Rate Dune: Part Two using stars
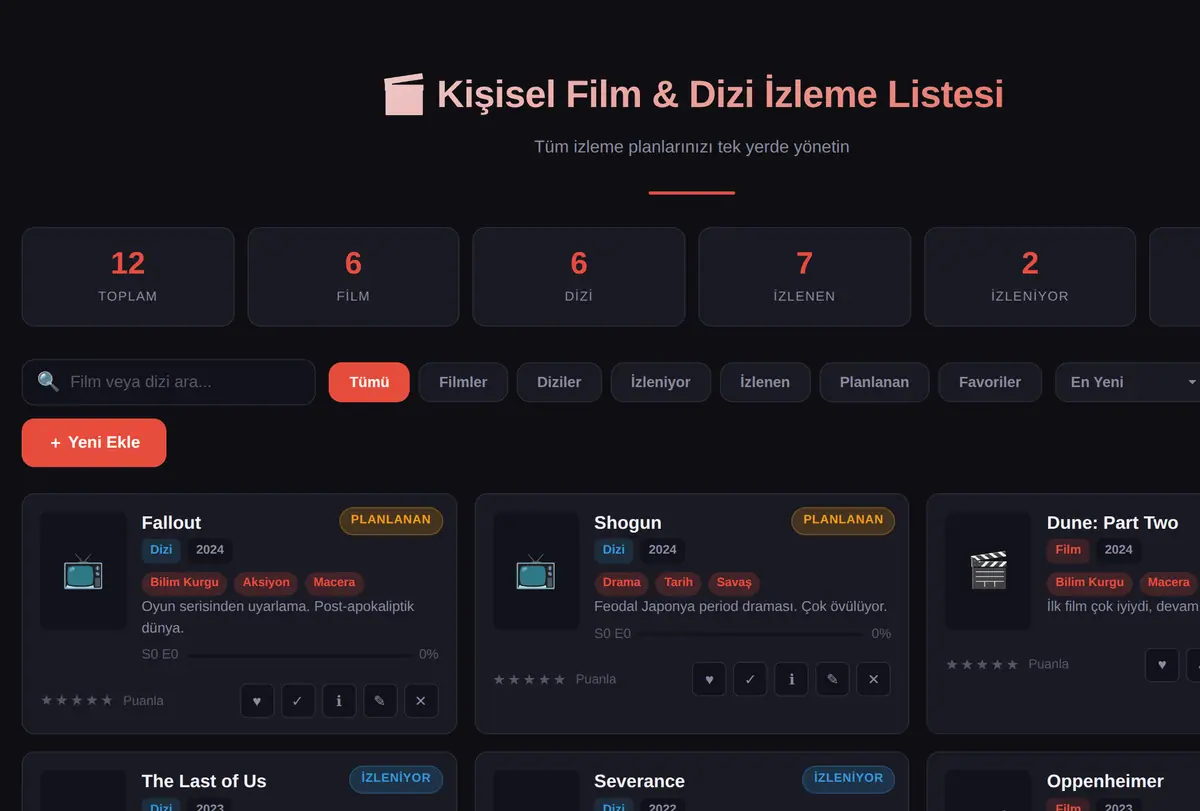 coord(982,664)
